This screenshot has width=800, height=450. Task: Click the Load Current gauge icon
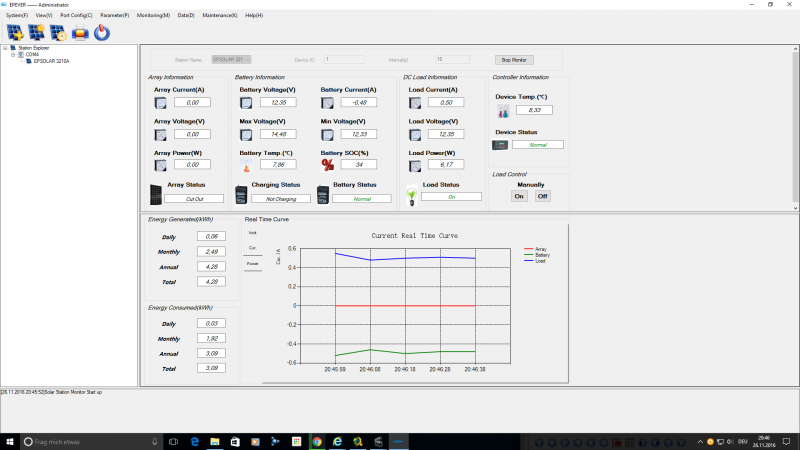(x=415, y=103)
